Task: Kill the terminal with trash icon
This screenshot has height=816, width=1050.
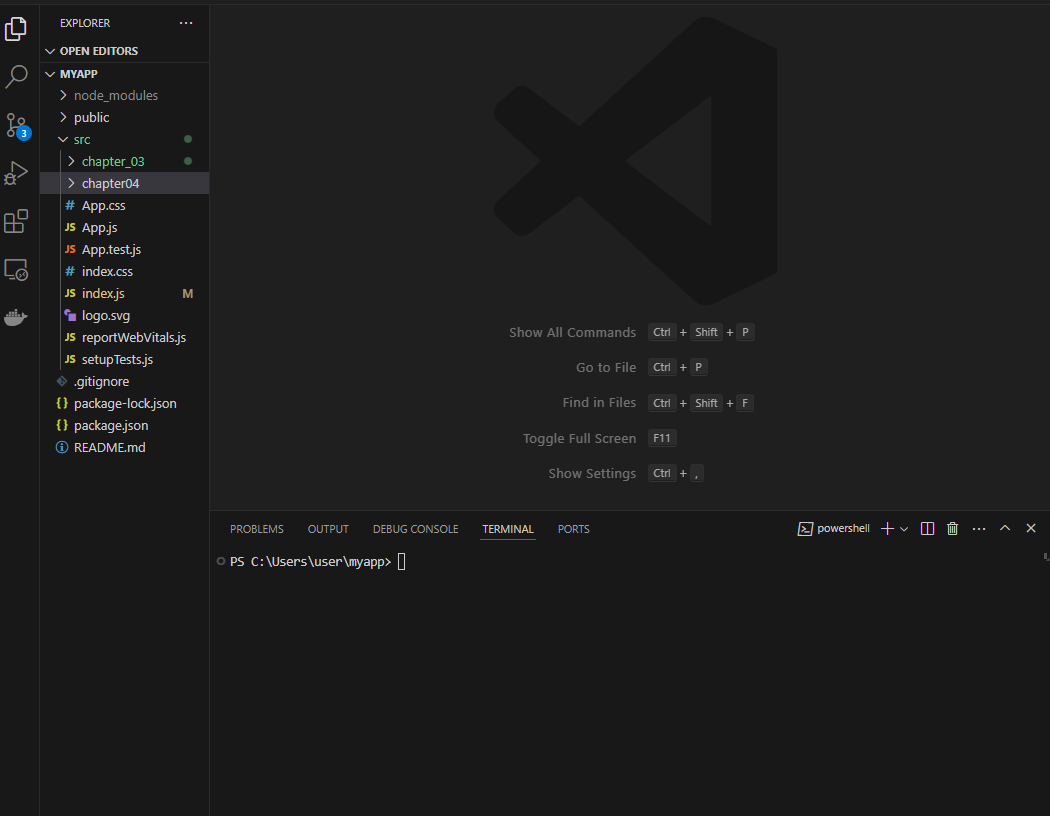Action: (x=953, y=529)
